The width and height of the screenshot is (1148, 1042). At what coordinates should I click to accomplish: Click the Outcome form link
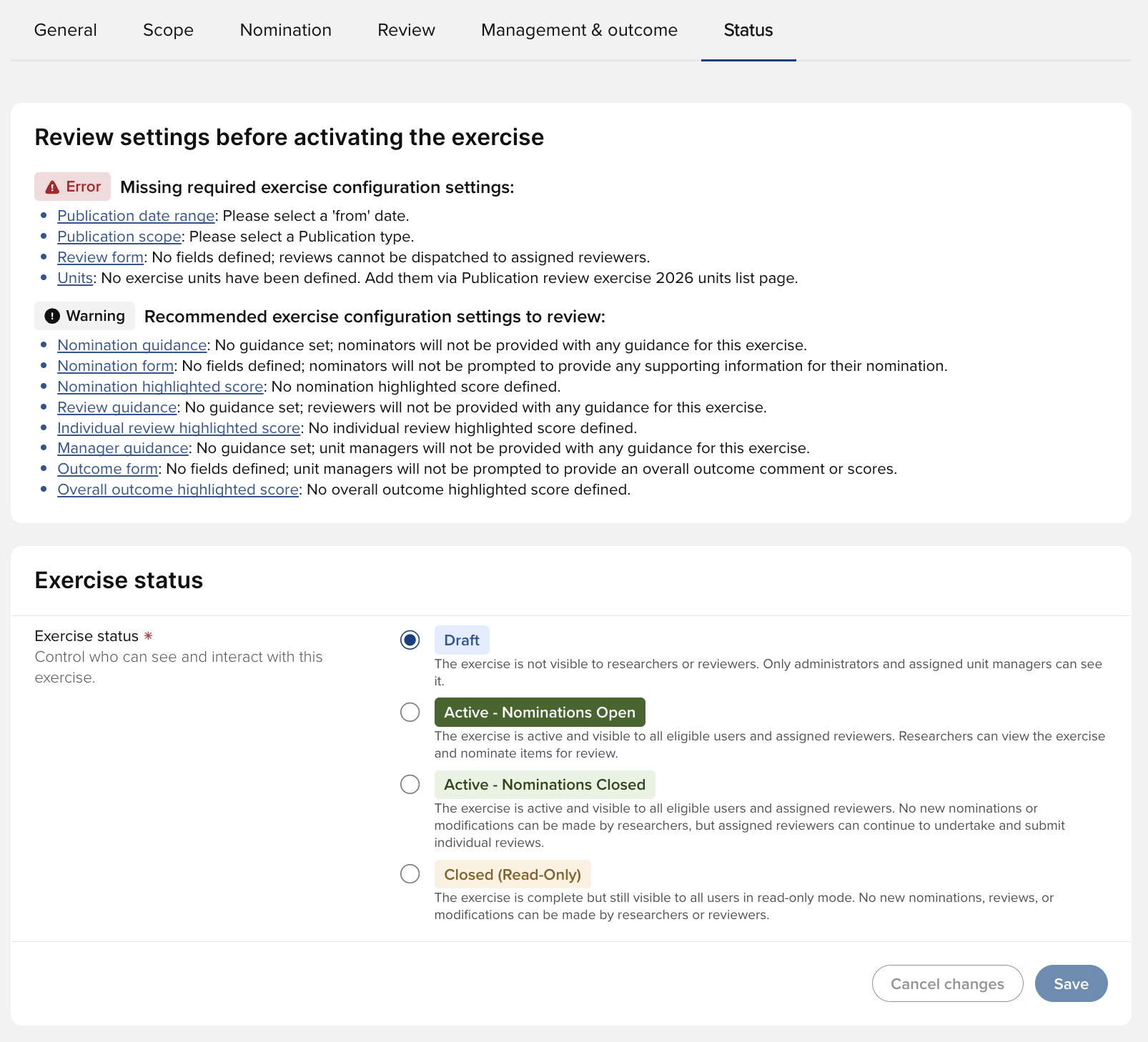107,469
